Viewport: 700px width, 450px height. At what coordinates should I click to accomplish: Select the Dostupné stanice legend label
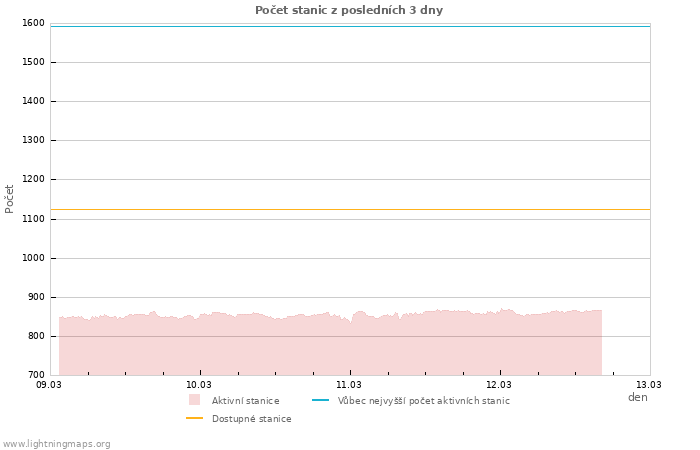pyautogui.click(x=251, y=419)
